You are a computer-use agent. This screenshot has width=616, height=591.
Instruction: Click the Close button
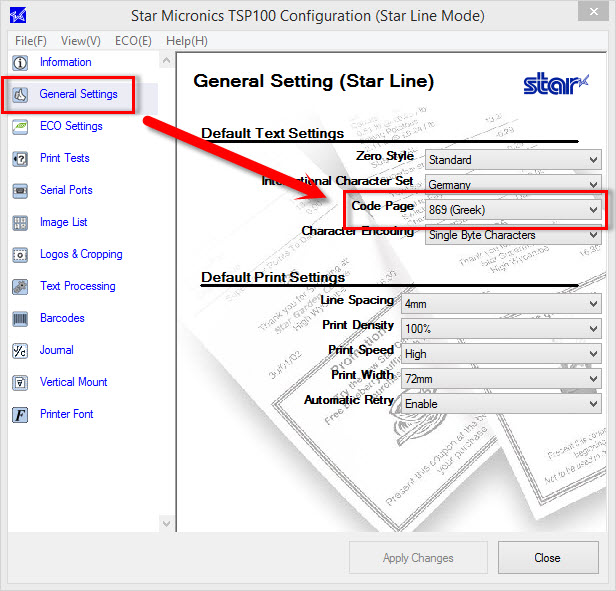[x=548, y=558]
